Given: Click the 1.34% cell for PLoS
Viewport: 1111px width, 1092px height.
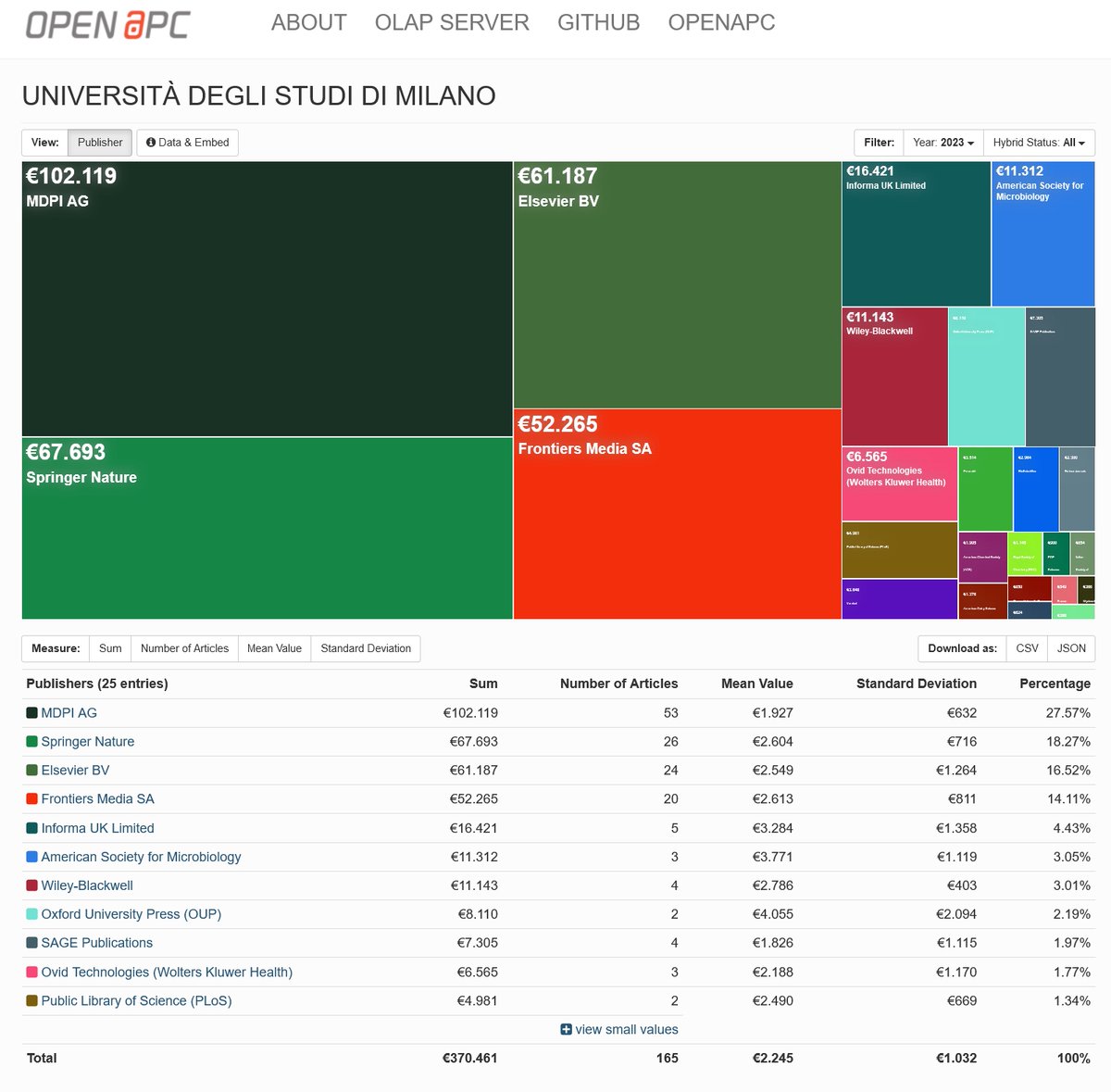Looking at the screenshot, I should (x=1072, y=1001).
